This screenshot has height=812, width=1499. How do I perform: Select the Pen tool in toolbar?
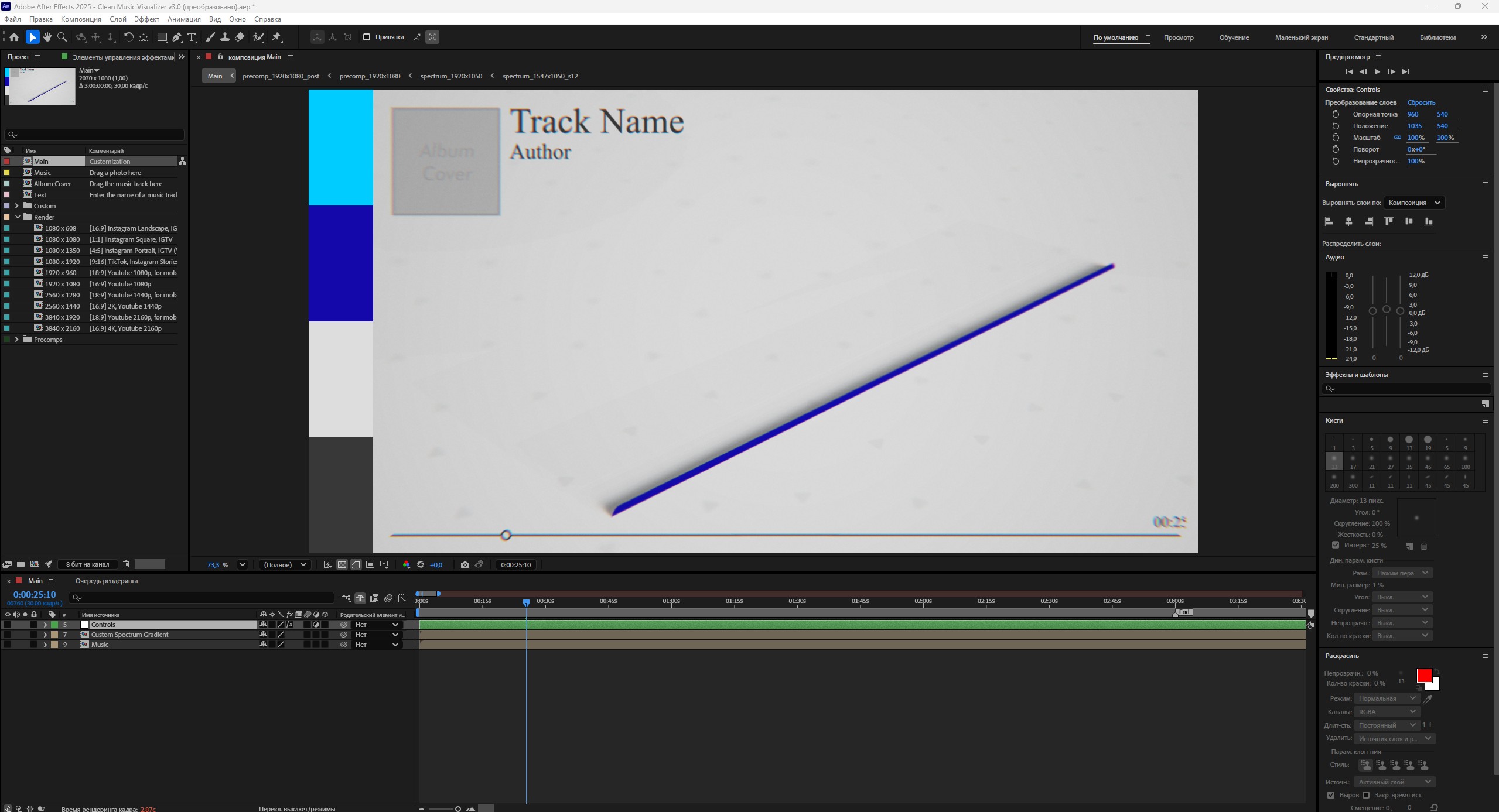(177, 37)
